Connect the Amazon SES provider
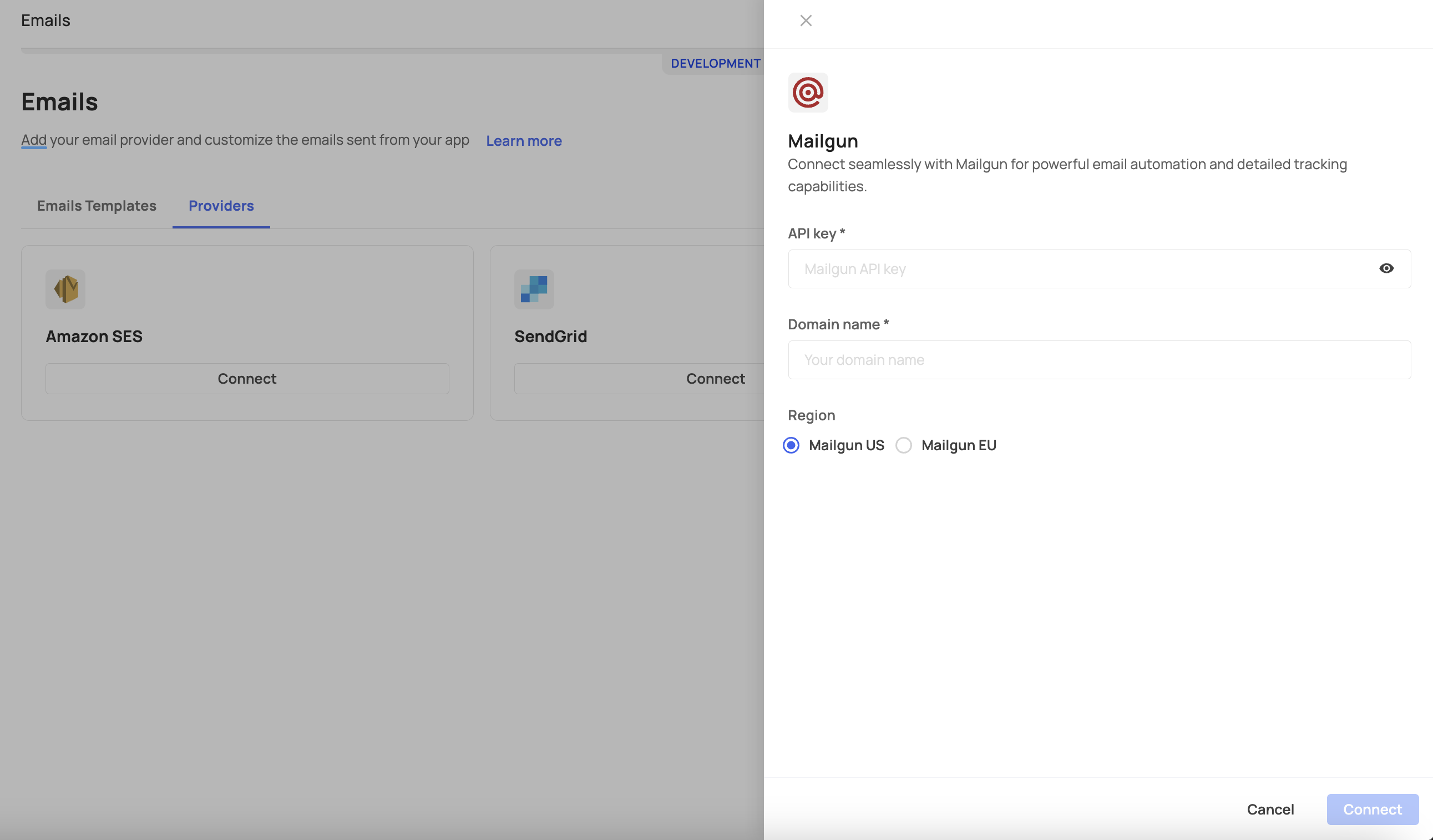The height and width of the screenshot is (840, 1433). (x=247, y=379)
